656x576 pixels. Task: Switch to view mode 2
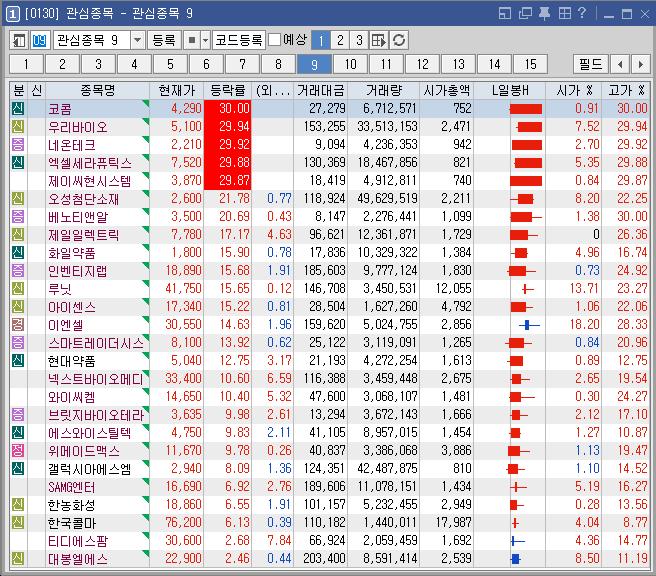(340, 41)
